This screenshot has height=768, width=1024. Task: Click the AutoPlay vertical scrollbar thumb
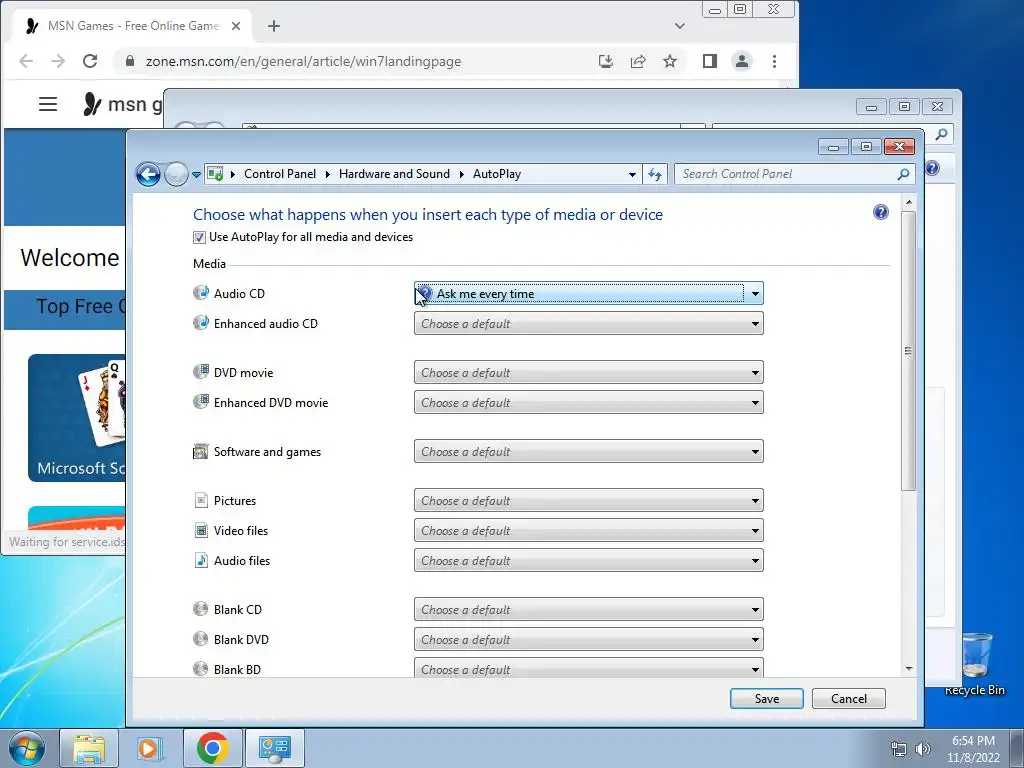click(908, 351)
